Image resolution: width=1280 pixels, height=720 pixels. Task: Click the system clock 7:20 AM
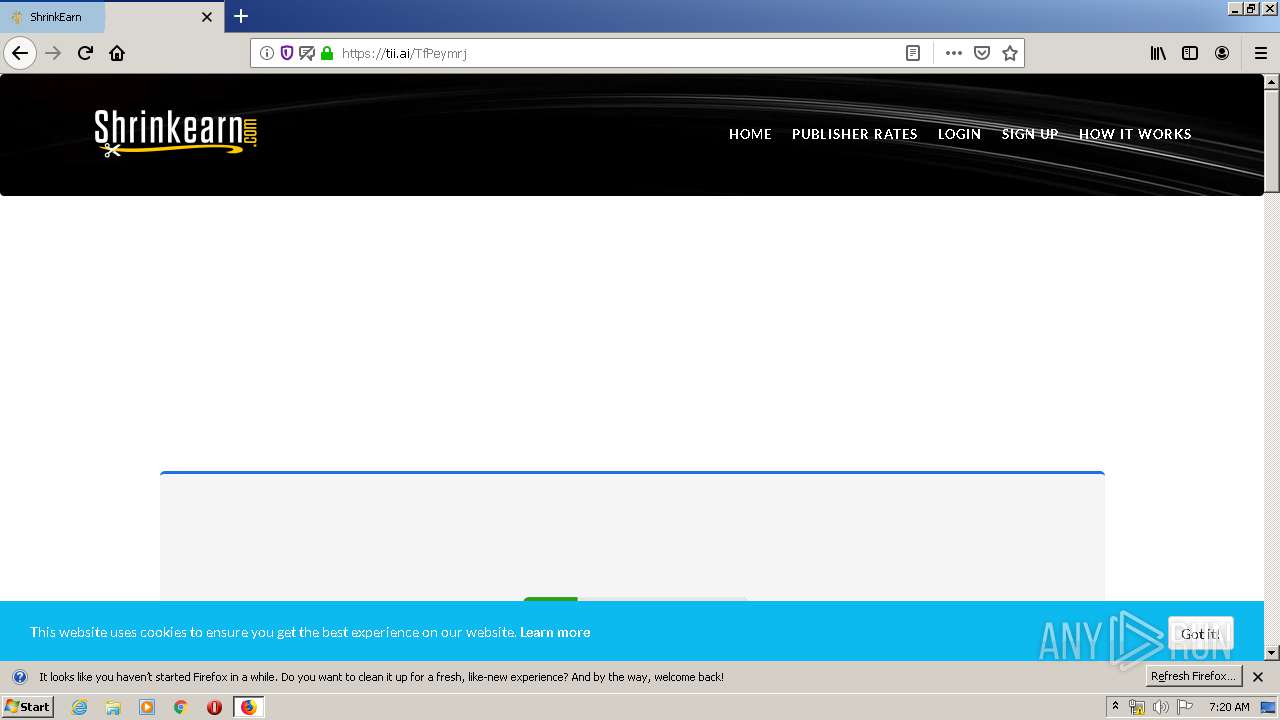[1229, 707]
